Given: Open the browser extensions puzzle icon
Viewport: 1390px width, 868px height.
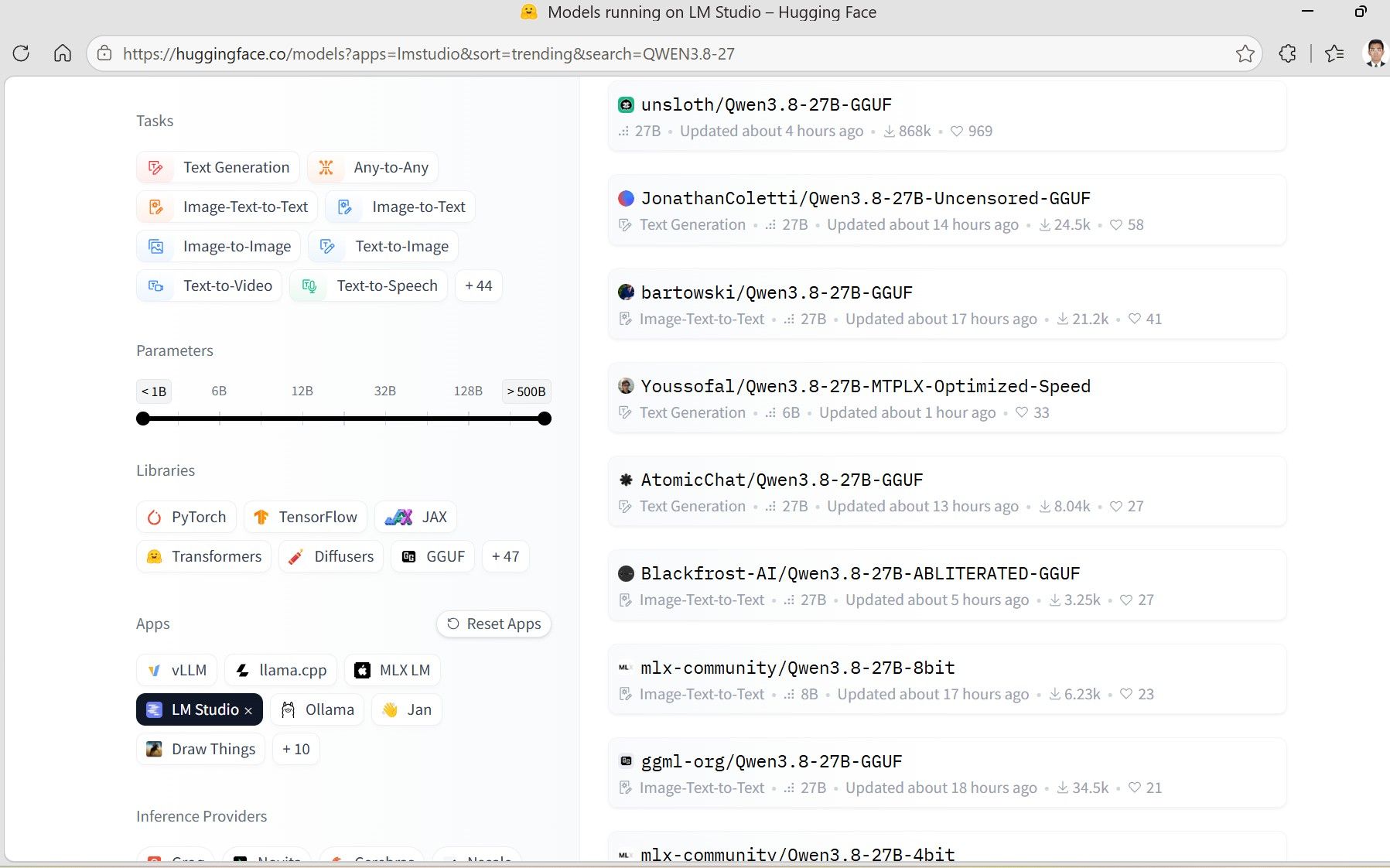Looking at the screenshot, I should coord(1288,53).
